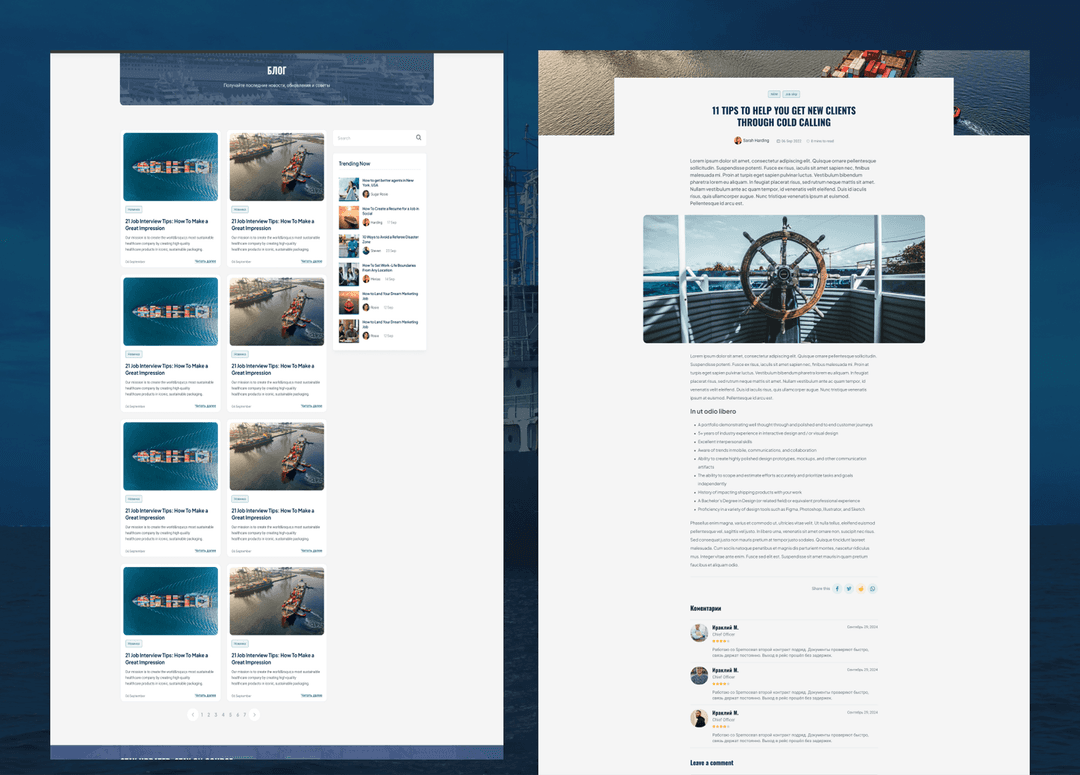
Task: Select page 4 in the pagination
Action: pos(223,715)
